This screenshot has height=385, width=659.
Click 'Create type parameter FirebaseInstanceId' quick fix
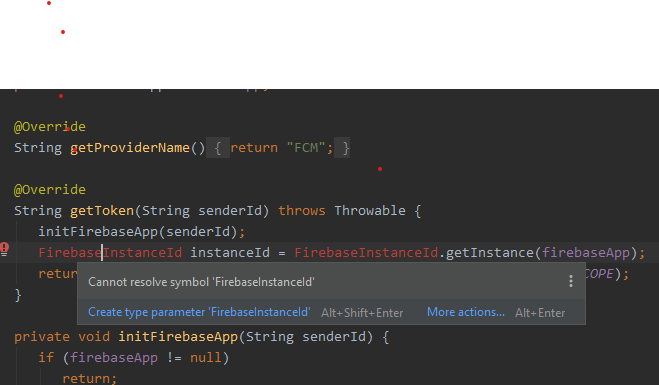coord(199,312)
